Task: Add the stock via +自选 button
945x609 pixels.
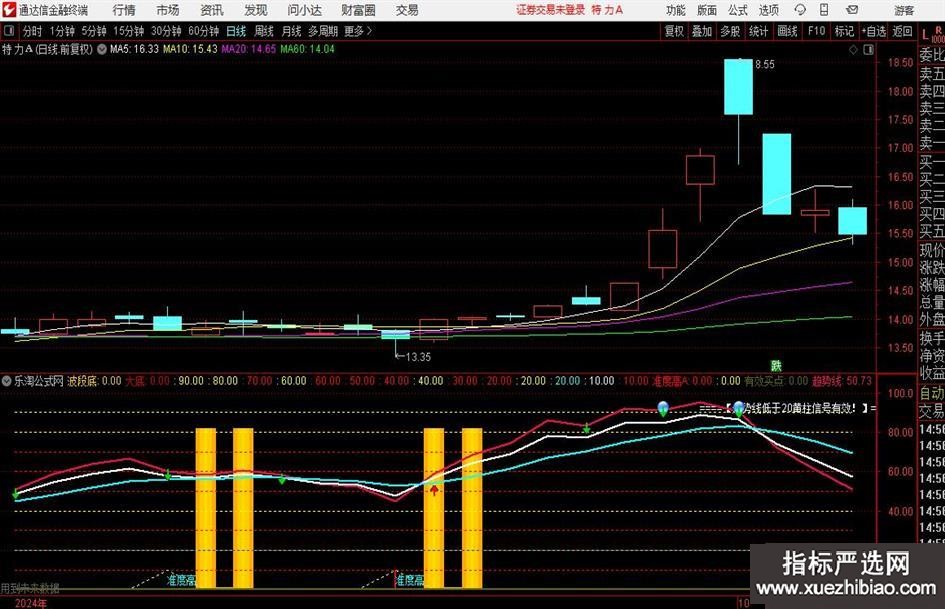Action: coord(874,31)
